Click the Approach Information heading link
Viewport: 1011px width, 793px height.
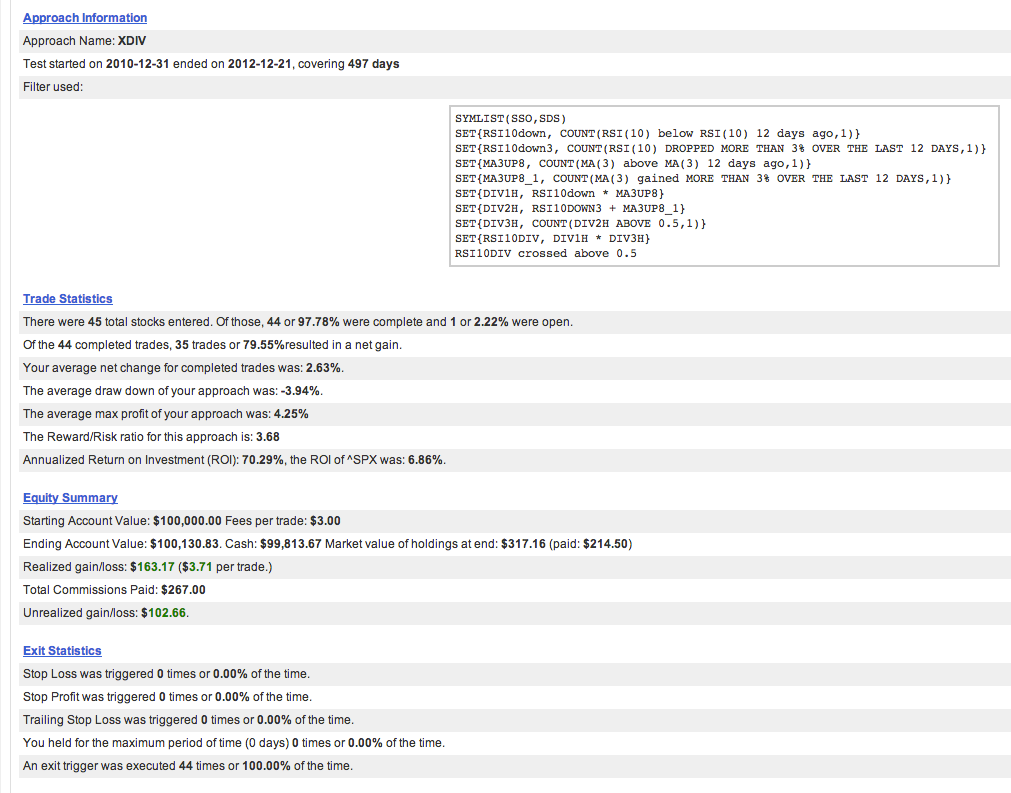tap(85, 18)
